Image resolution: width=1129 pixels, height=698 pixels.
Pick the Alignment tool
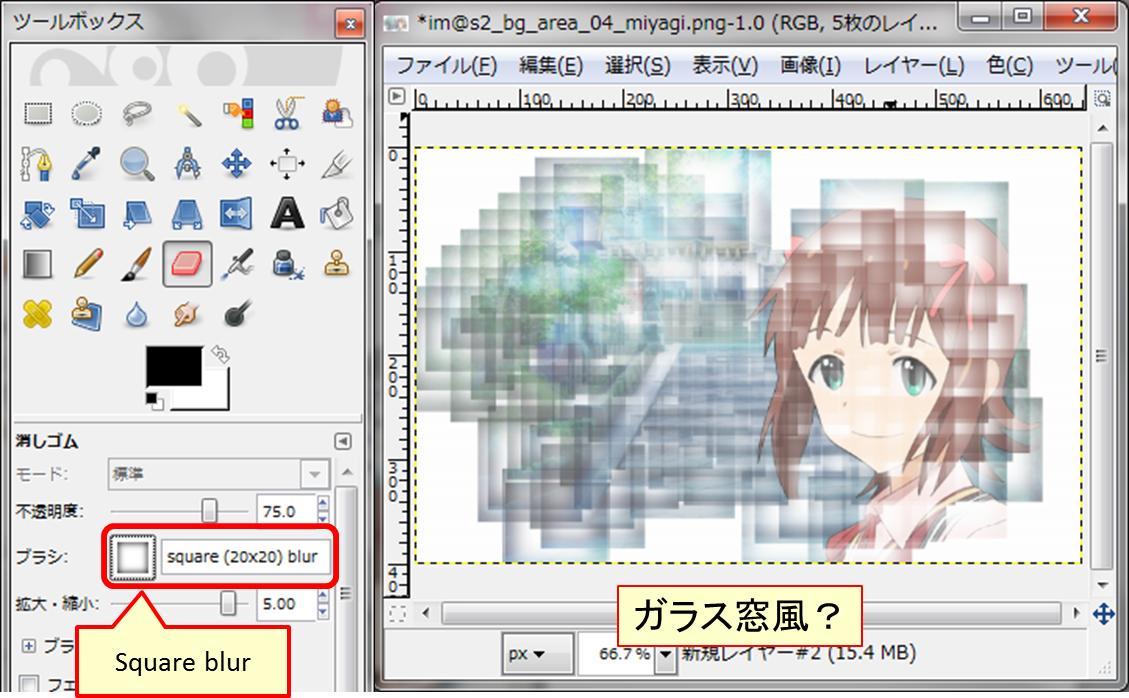(x=287, y=164)
